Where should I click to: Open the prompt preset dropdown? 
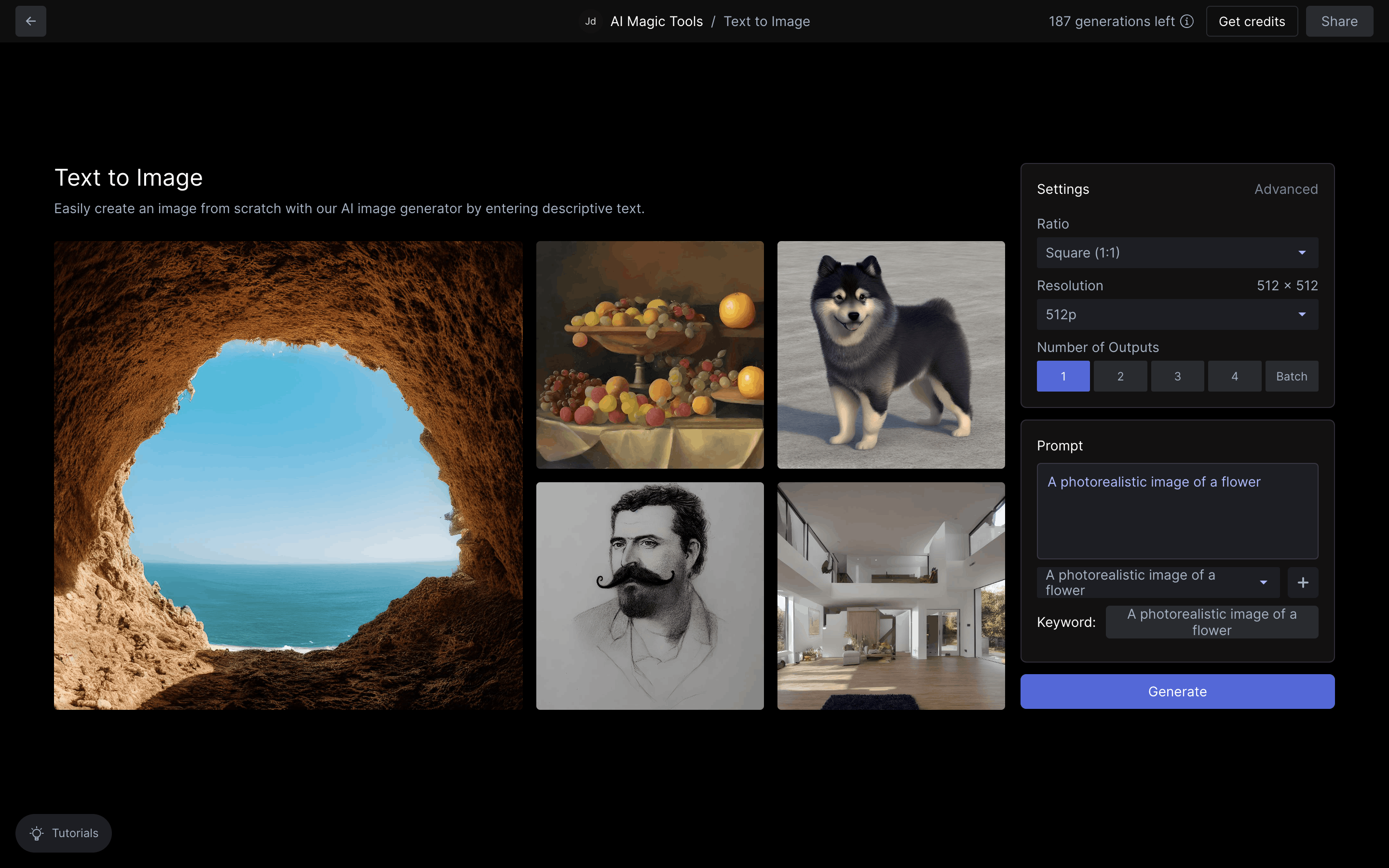click(x=1157, y=583)
